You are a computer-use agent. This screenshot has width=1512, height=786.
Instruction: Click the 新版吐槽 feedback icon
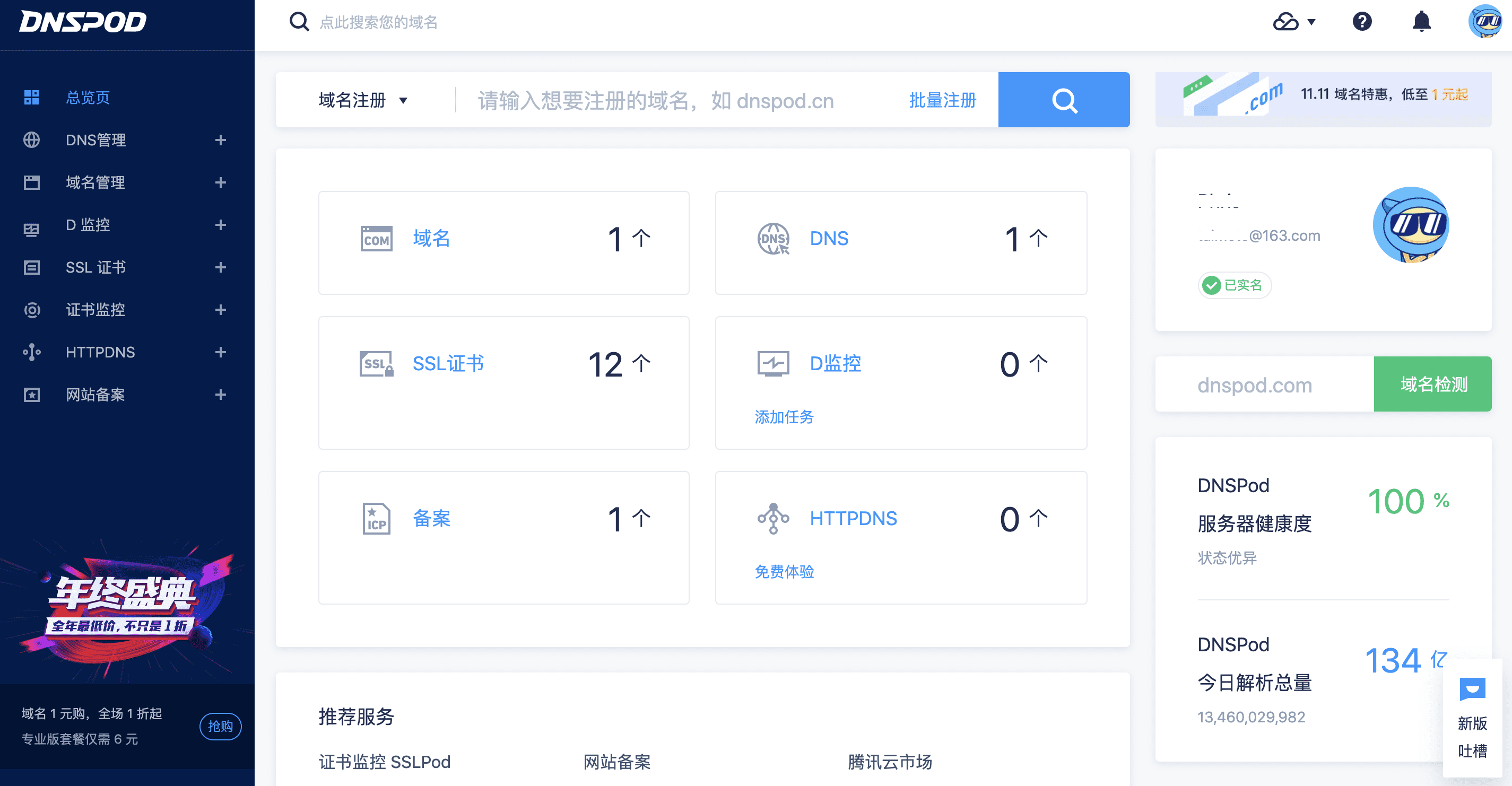click(x=1472, y=689)
